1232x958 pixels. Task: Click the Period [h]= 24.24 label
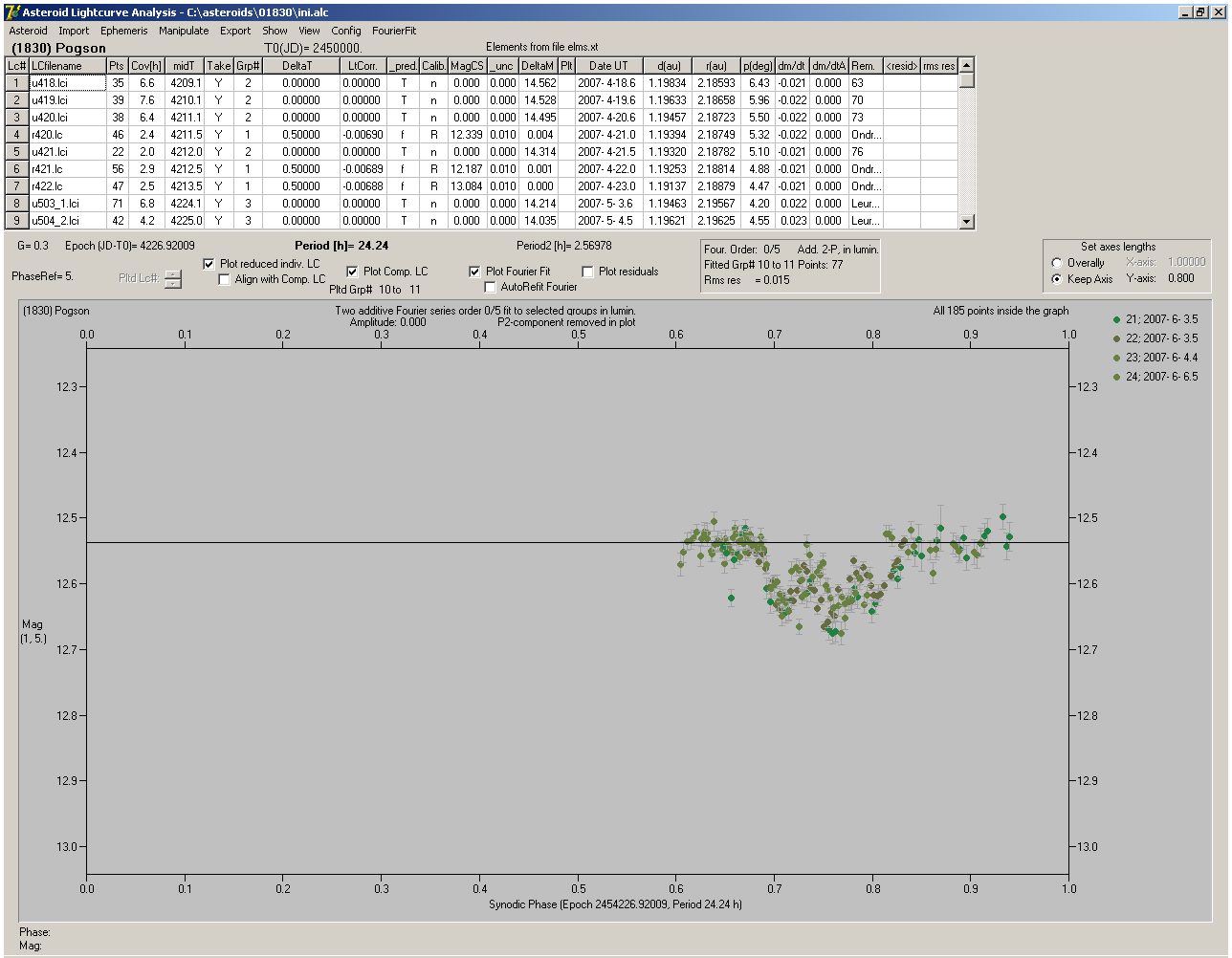pyautogui.click(x=341, y=246)
